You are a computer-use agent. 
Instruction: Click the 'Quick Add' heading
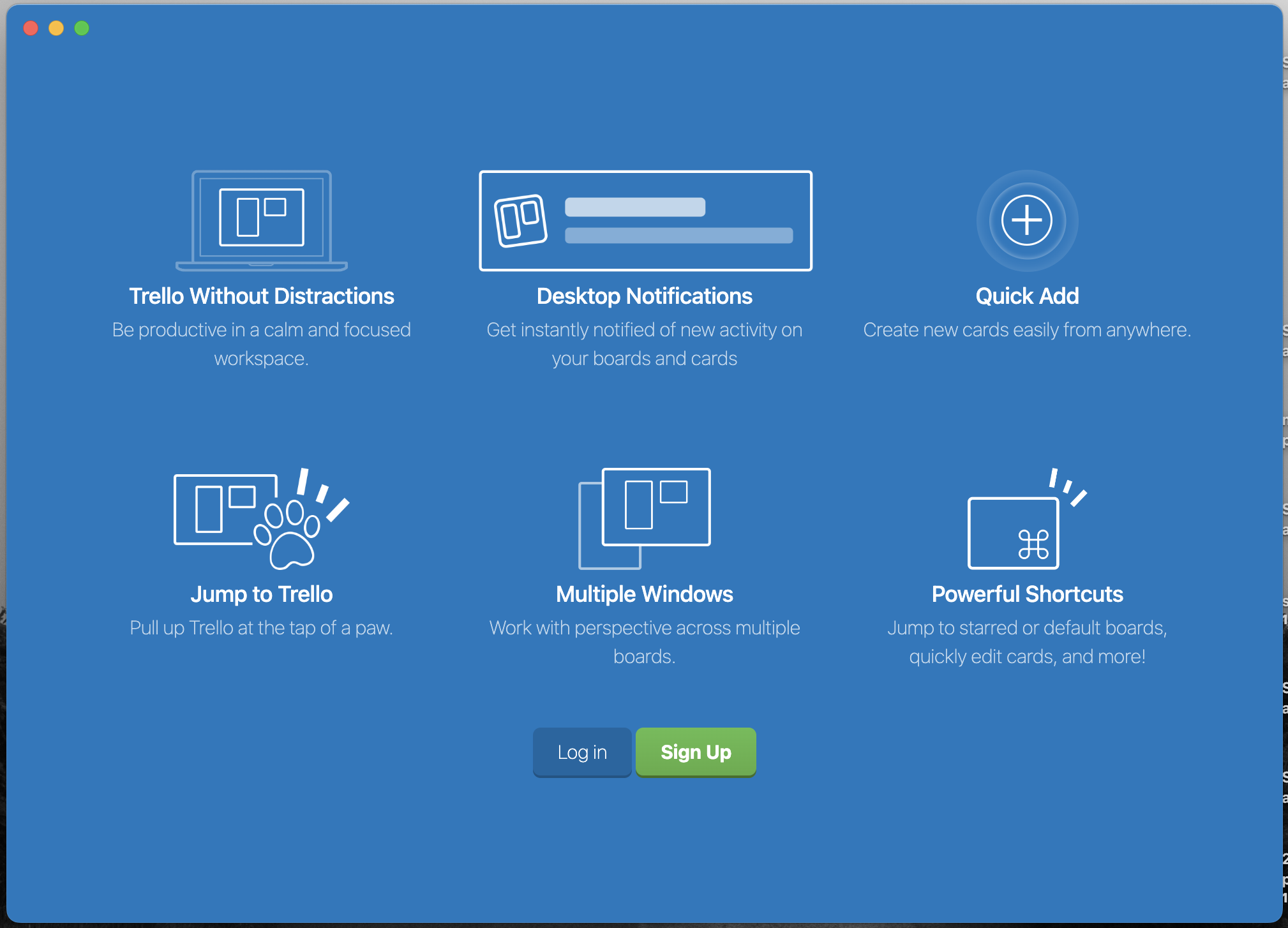(x=1027, y=296)
